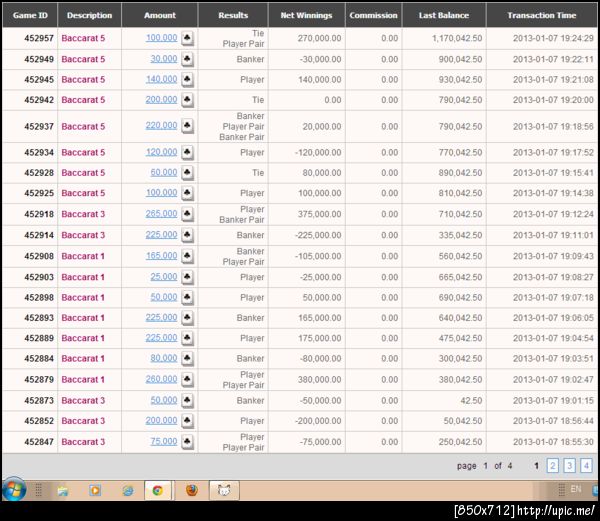Viewport: 600px width, 521px height.
Task: Click net winnings 375,000.00
Action: [x=320, y=214]
